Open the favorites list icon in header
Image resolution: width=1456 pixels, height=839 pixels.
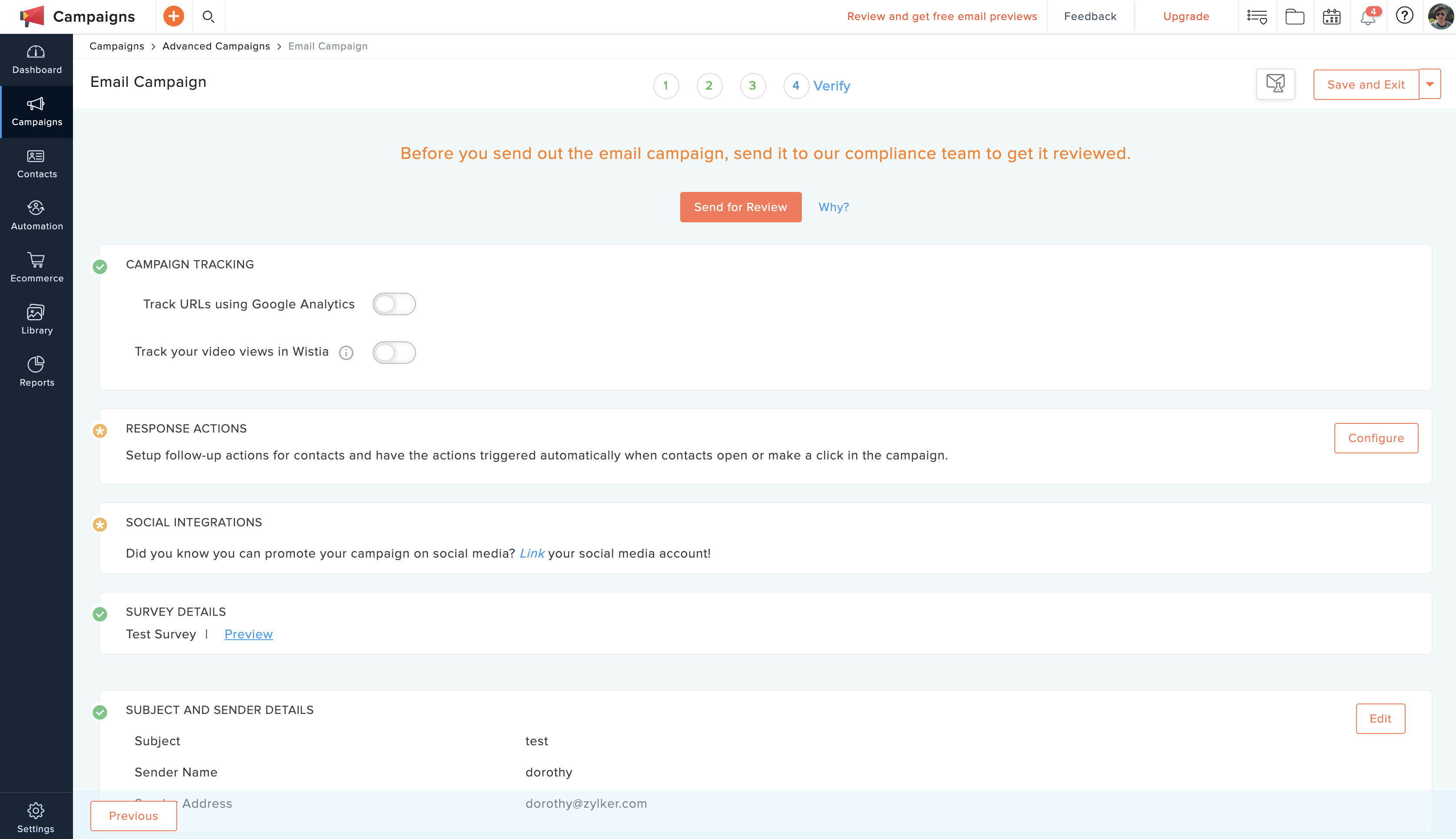tap(1257, 17)
